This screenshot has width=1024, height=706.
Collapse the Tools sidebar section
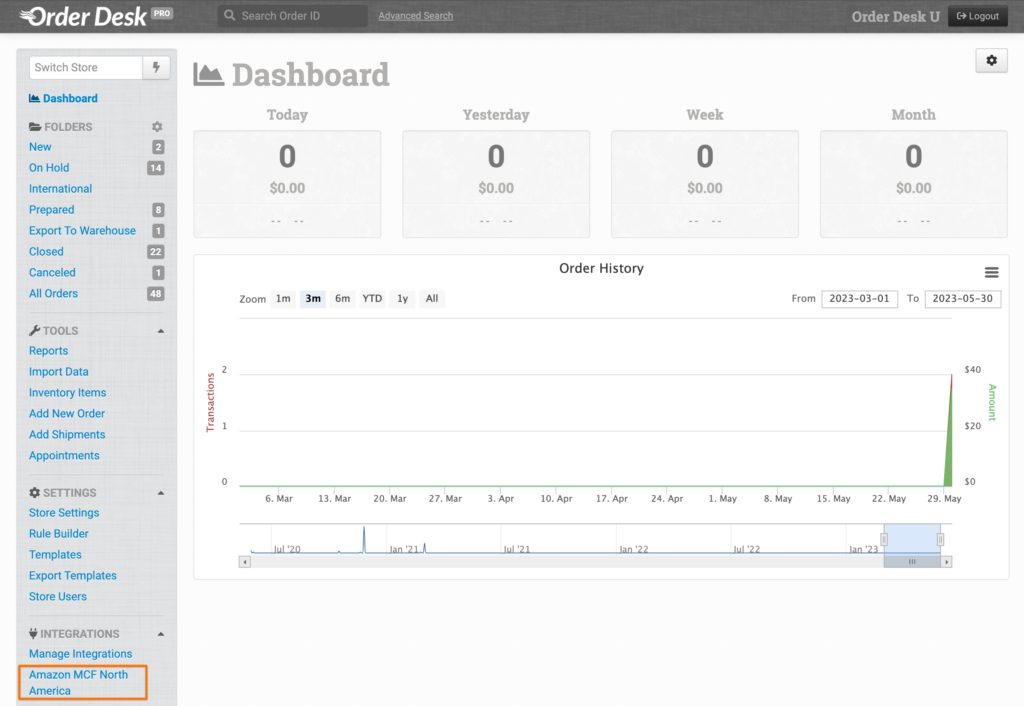[x=161, y=331]
